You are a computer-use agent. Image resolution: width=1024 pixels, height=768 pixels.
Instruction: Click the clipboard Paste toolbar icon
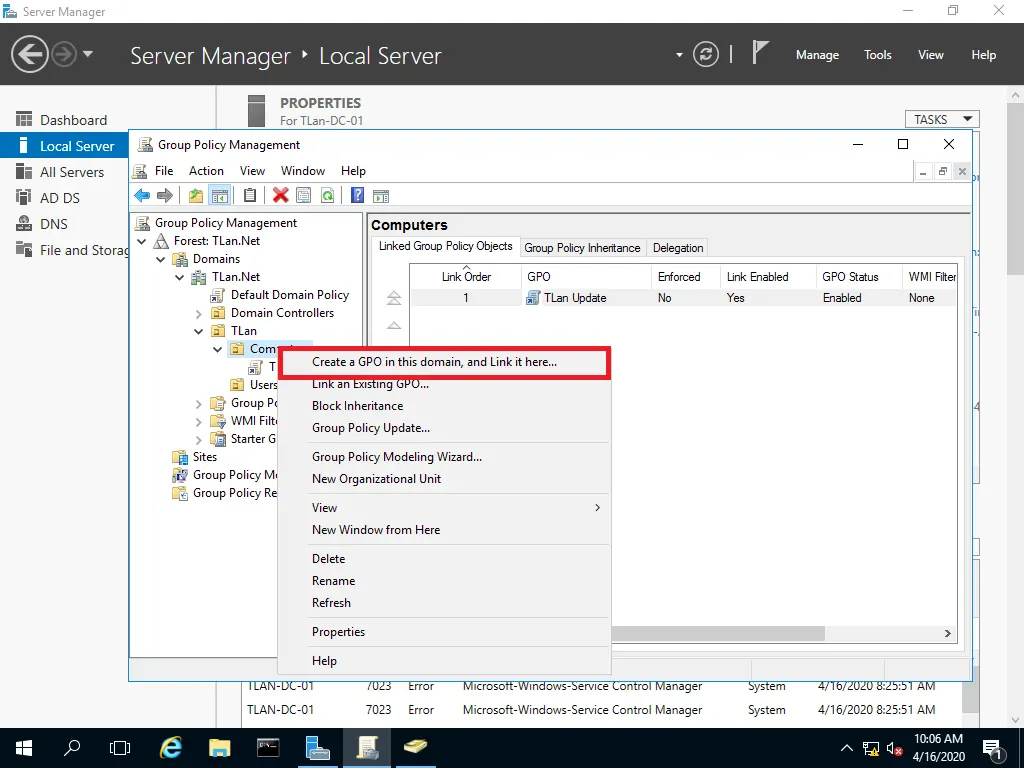(x=249, y=195)
